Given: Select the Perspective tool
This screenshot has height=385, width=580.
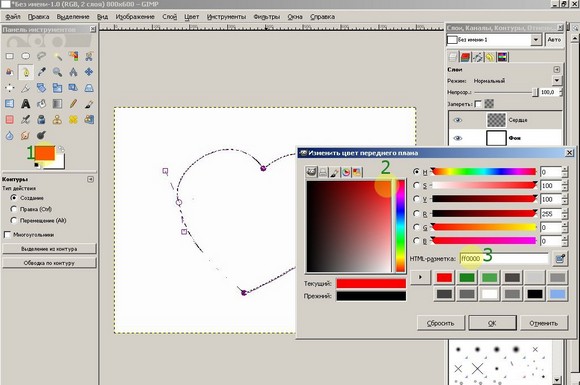Looking at the screenshot, I should [89, 88].
